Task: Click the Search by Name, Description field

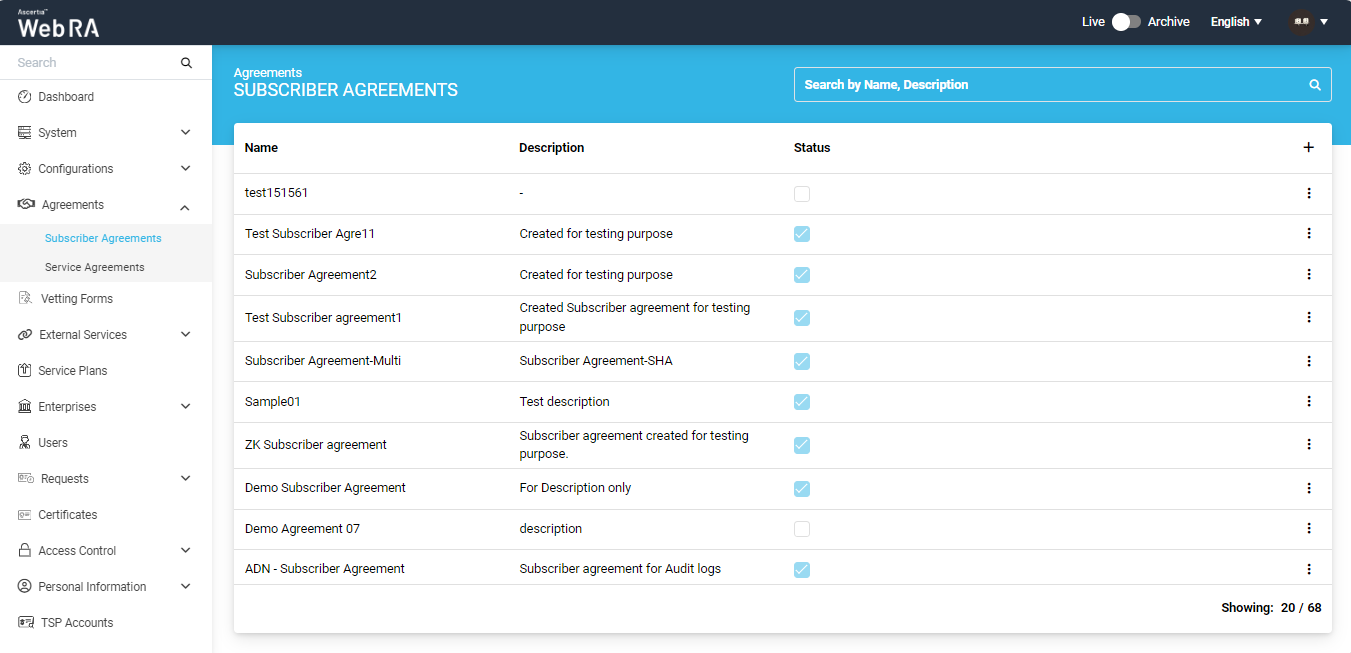Action: [1050, 85]
